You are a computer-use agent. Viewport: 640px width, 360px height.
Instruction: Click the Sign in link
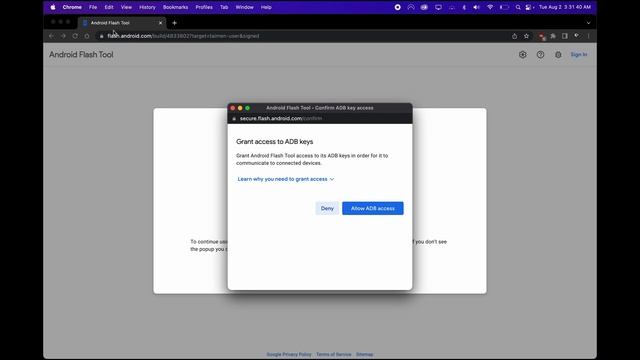point(579,55)
